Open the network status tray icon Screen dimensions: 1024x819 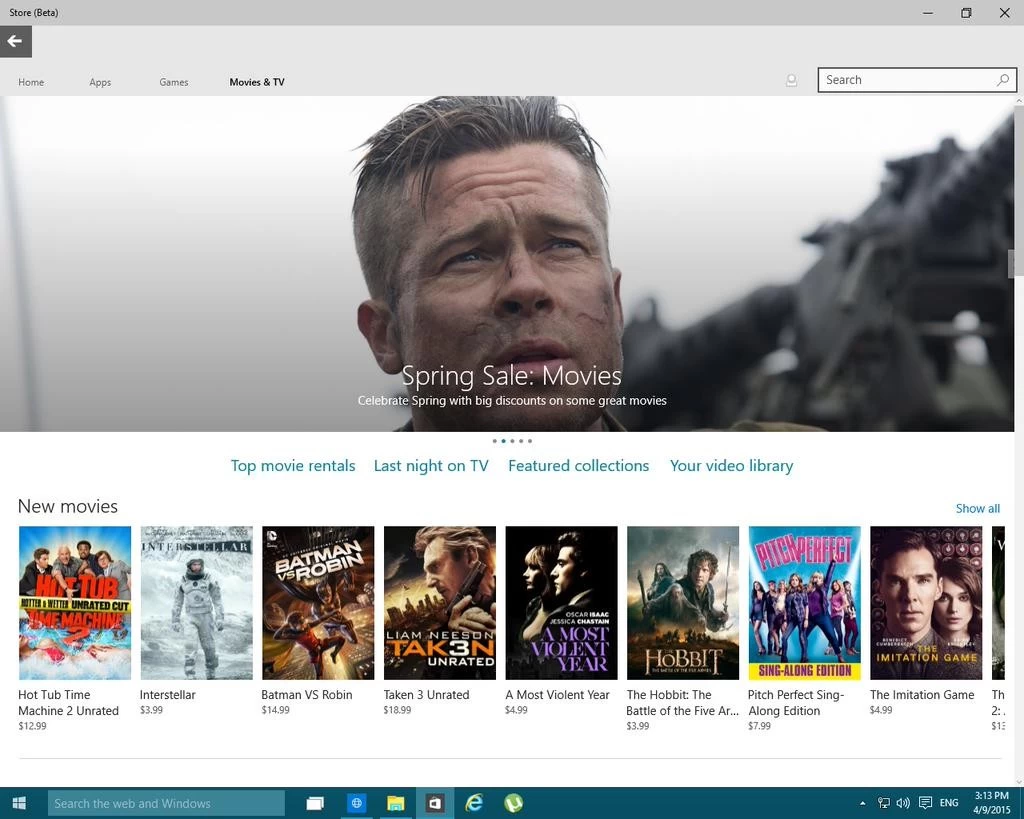(884, 803)
